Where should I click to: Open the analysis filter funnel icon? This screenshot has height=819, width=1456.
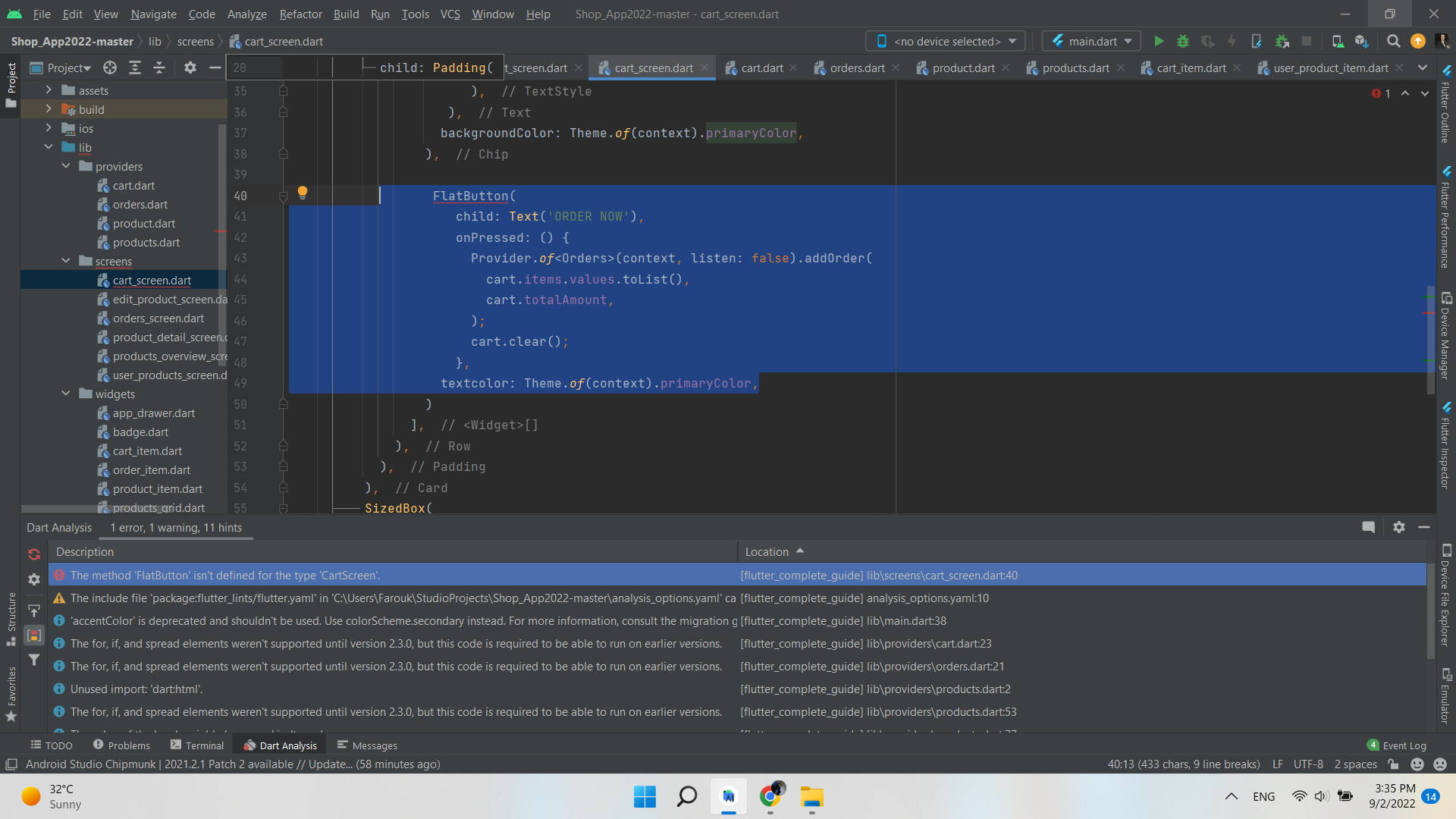(x=34, y=660)
